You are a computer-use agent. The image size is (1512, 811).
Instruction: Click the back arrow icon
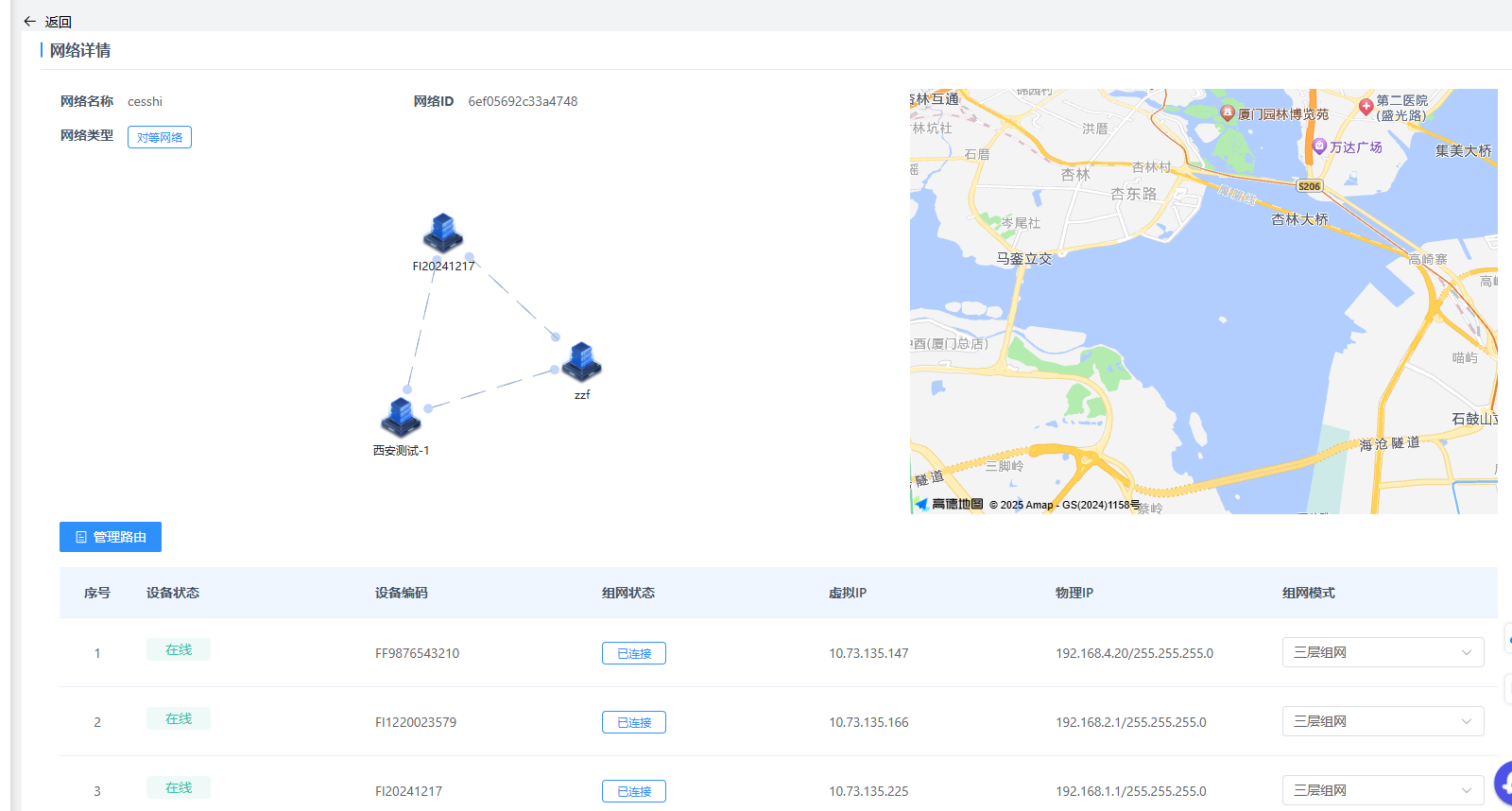[30, 21]
